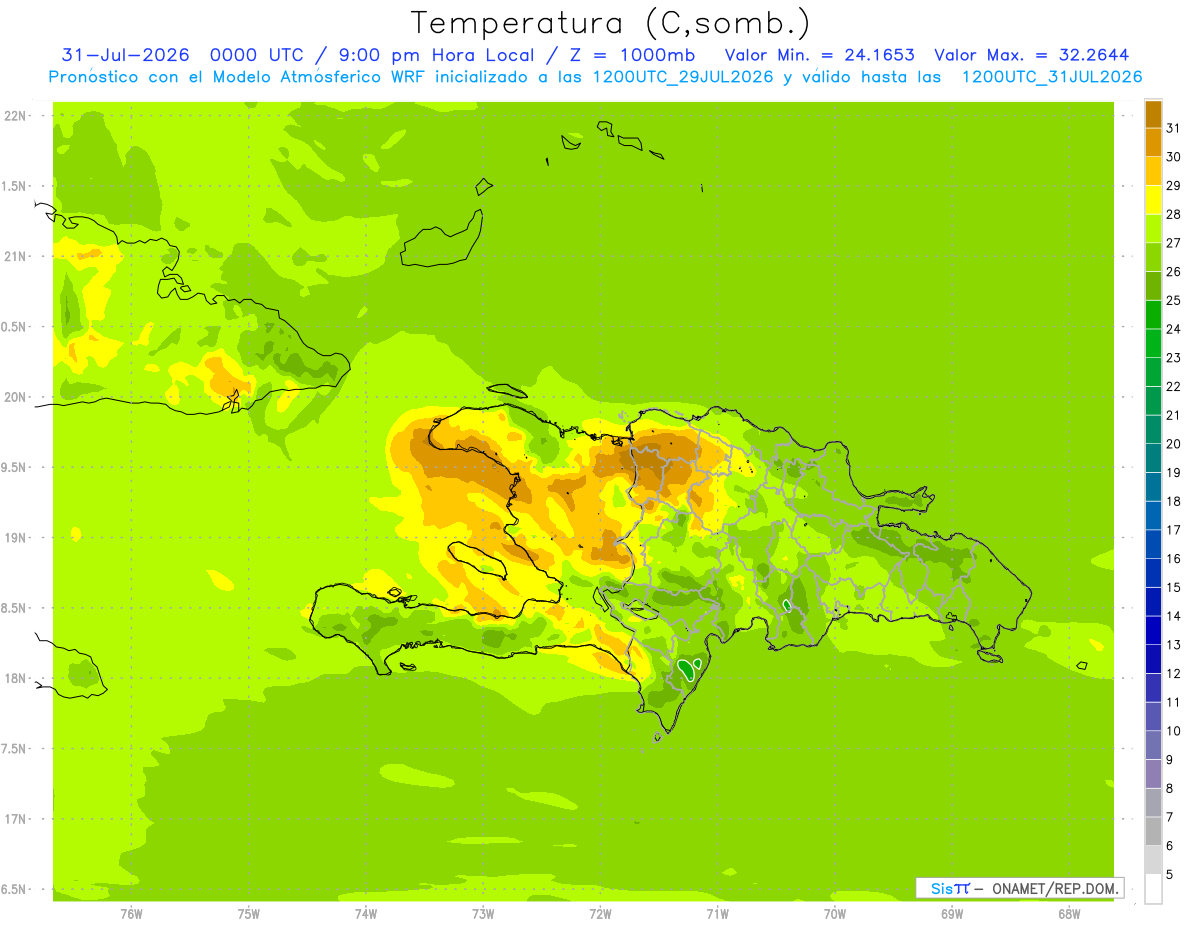The height and width of the screenshot is (927, 1200).
Task: Click the legend value 22
Action: coord(1173,386)
